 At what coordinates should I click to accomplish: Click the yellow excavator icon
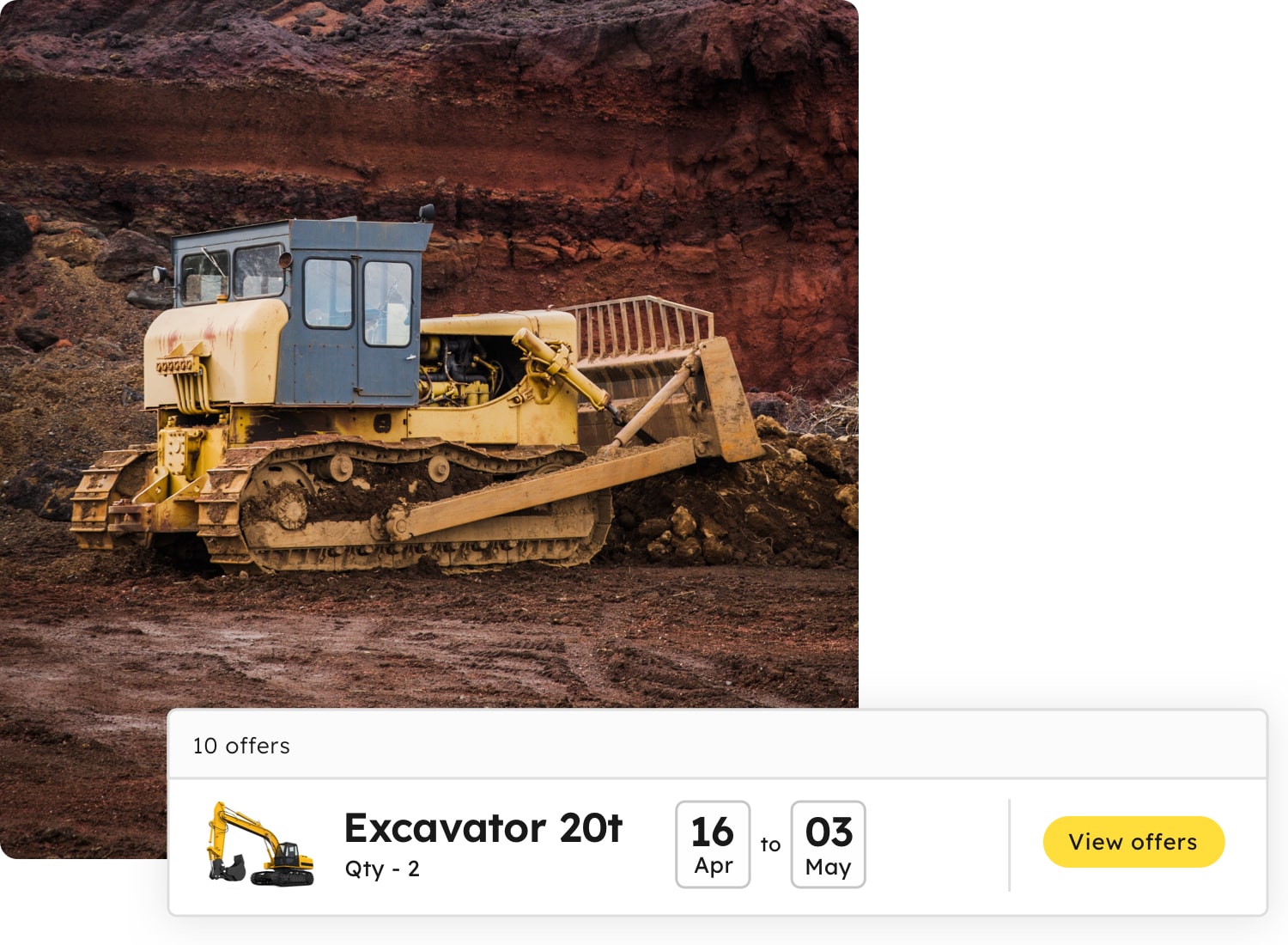(260, 844)
